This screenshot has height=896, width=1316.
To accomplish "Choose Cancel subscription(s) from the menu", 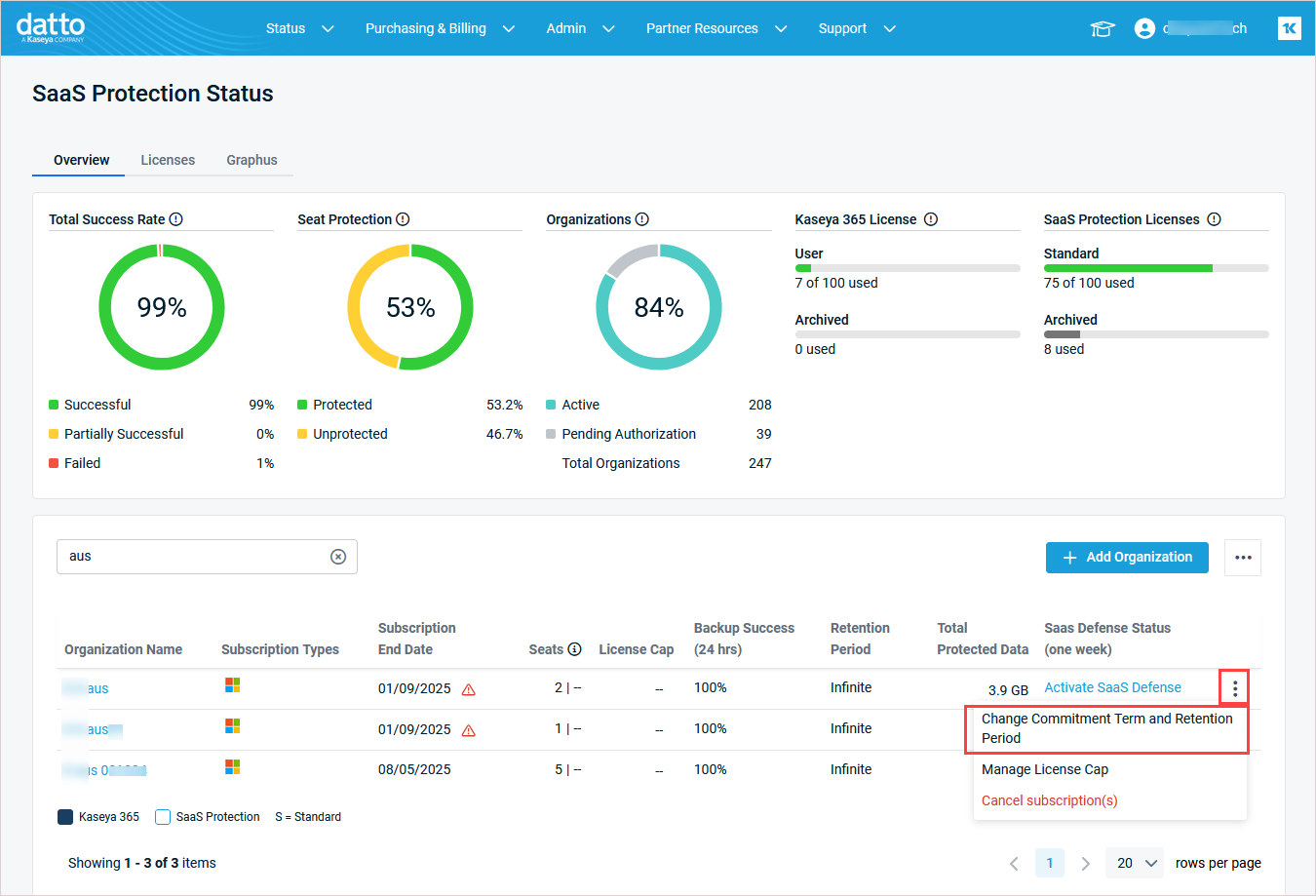I will point(1049,800).
